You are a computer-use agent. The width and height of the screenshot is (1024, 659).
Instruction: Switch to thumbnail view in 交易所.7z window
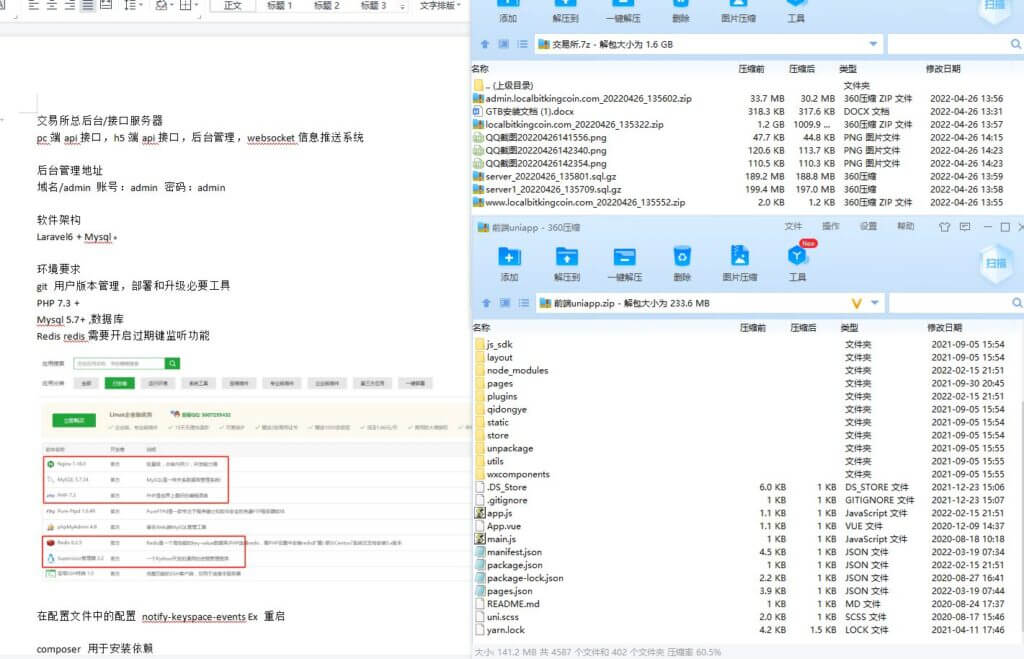(504, 44)
